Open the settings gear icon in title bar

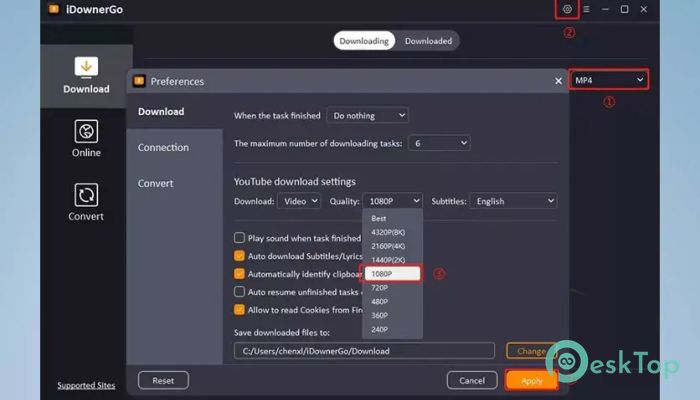(x=567, y=9)
